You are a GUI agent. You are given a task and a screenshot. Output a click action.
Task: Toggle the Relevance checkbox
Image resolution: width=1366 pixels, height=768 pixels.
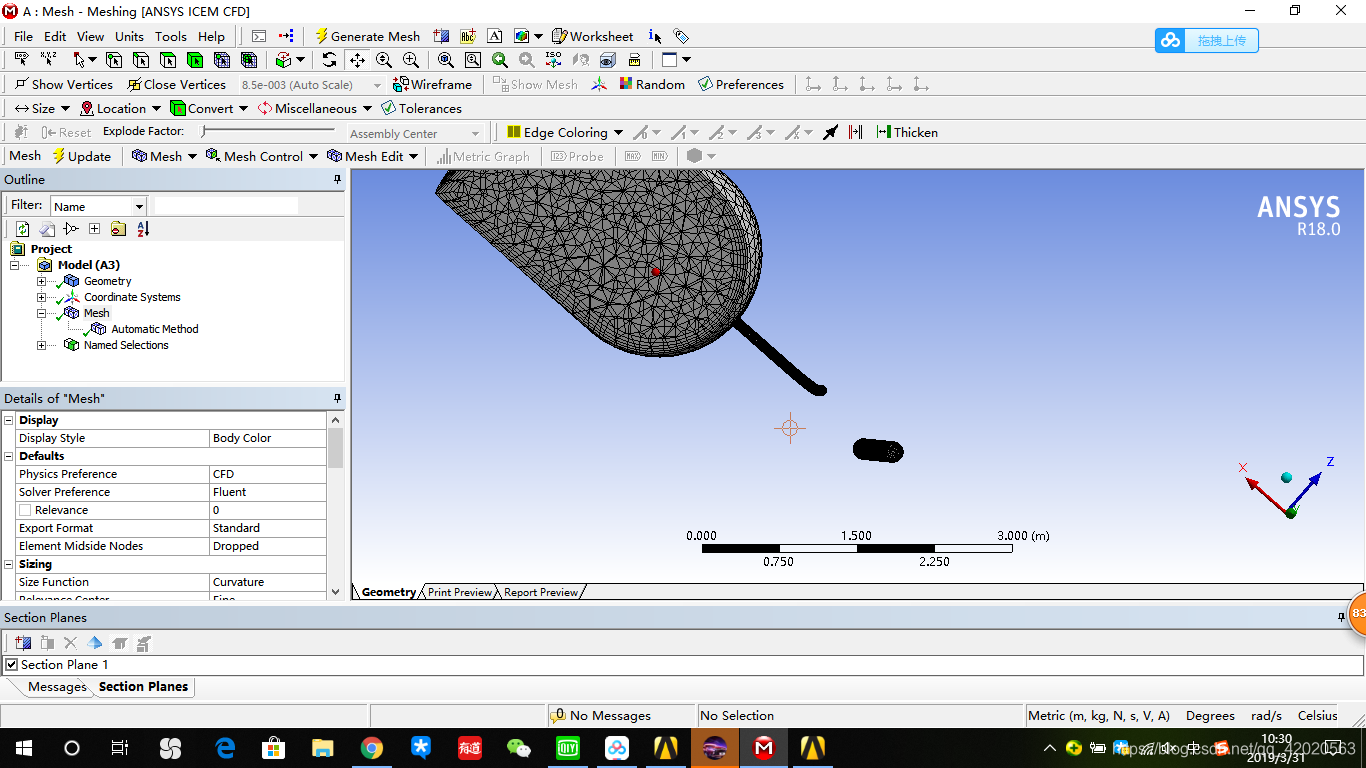pyautogui.click(x=25, y=510)
